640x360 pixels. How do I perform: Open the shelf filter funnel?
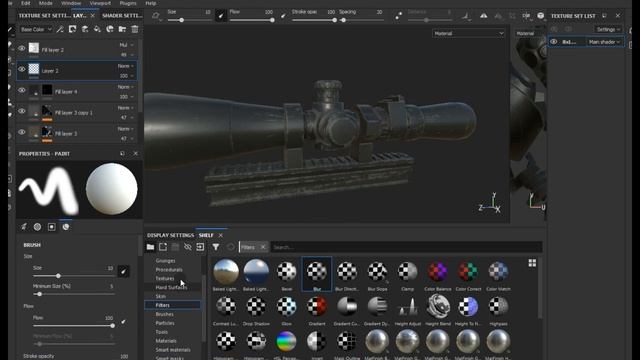pyautogui.click(x=216, y=247)
